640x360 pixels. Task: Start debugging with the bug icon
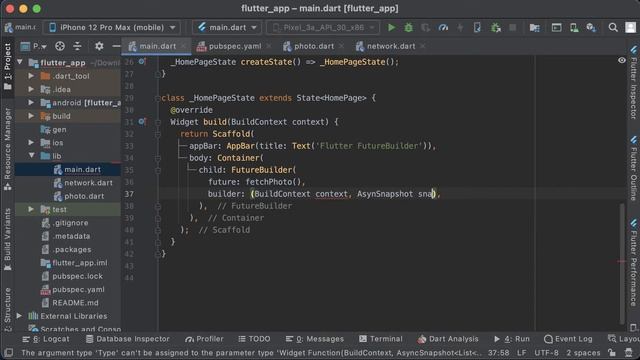[409, 27]
